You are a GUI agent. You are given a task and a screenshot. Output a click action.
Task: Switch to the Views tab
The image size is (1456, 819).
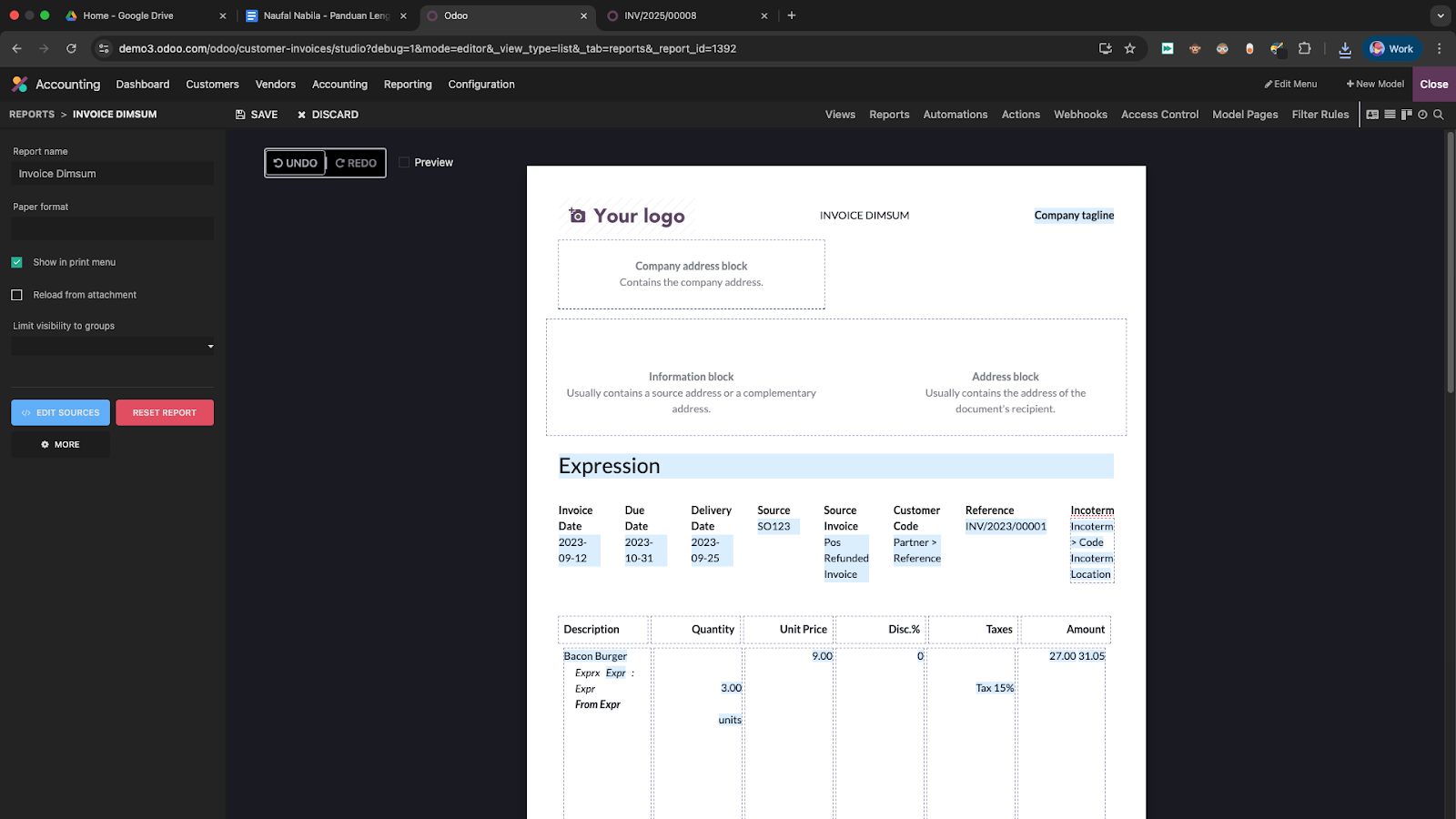(840, 115)
